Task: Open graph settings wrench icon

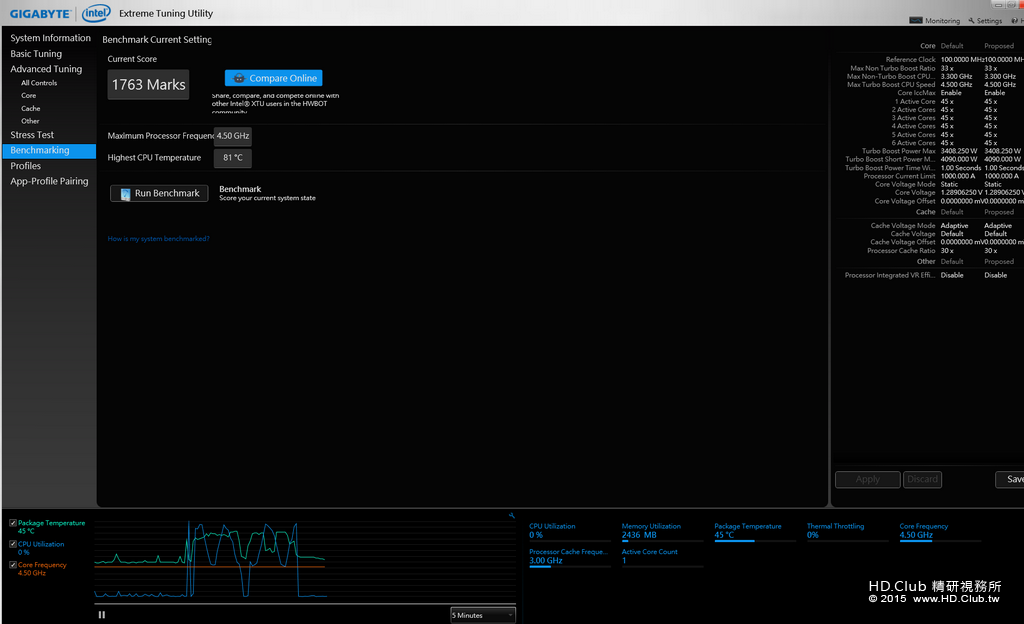Action: coord(511,516)
